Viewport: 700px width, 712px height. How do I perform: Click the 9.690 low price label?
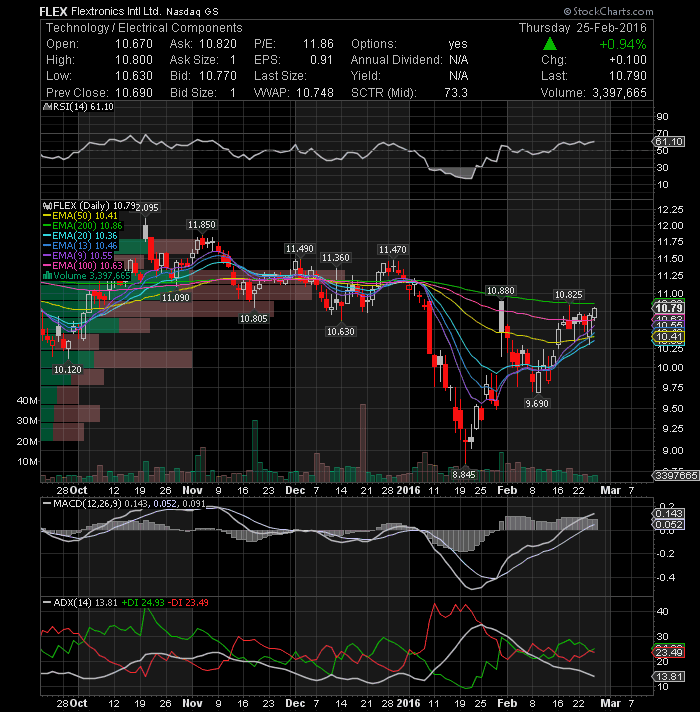[x=537, y=403]
